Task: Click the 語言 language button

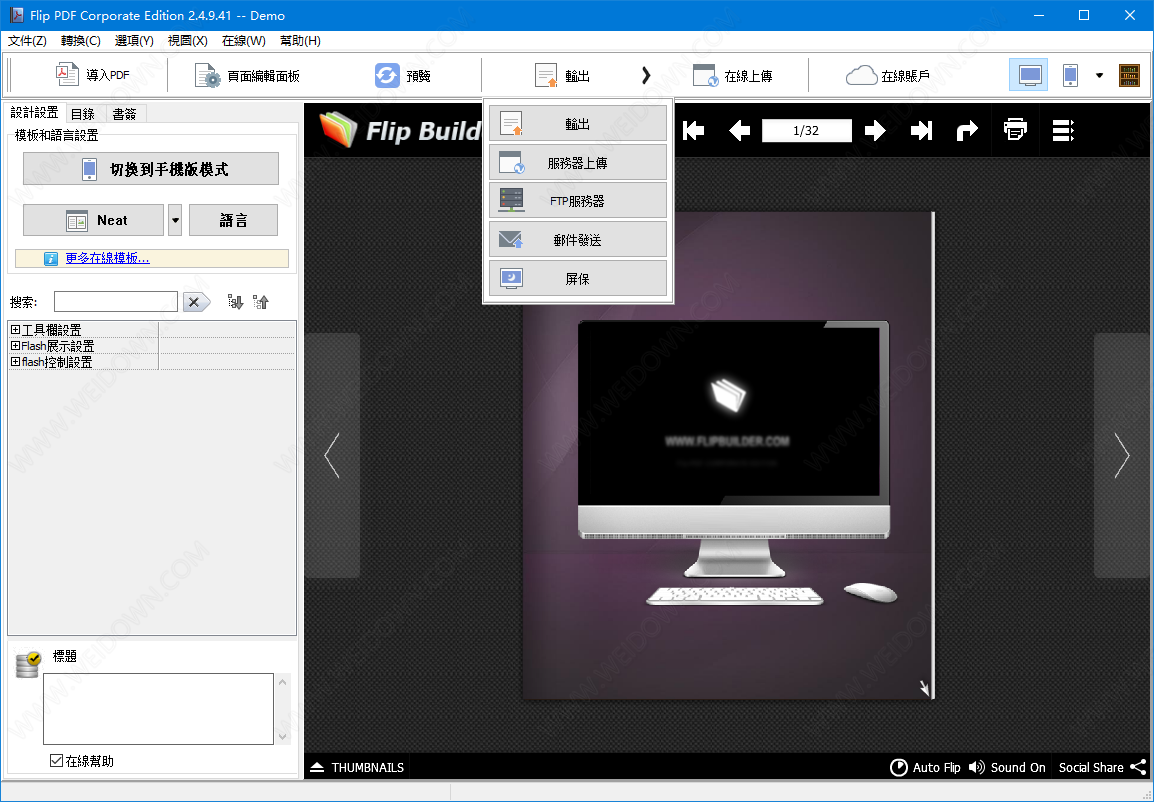Action: tap(233, 220)
